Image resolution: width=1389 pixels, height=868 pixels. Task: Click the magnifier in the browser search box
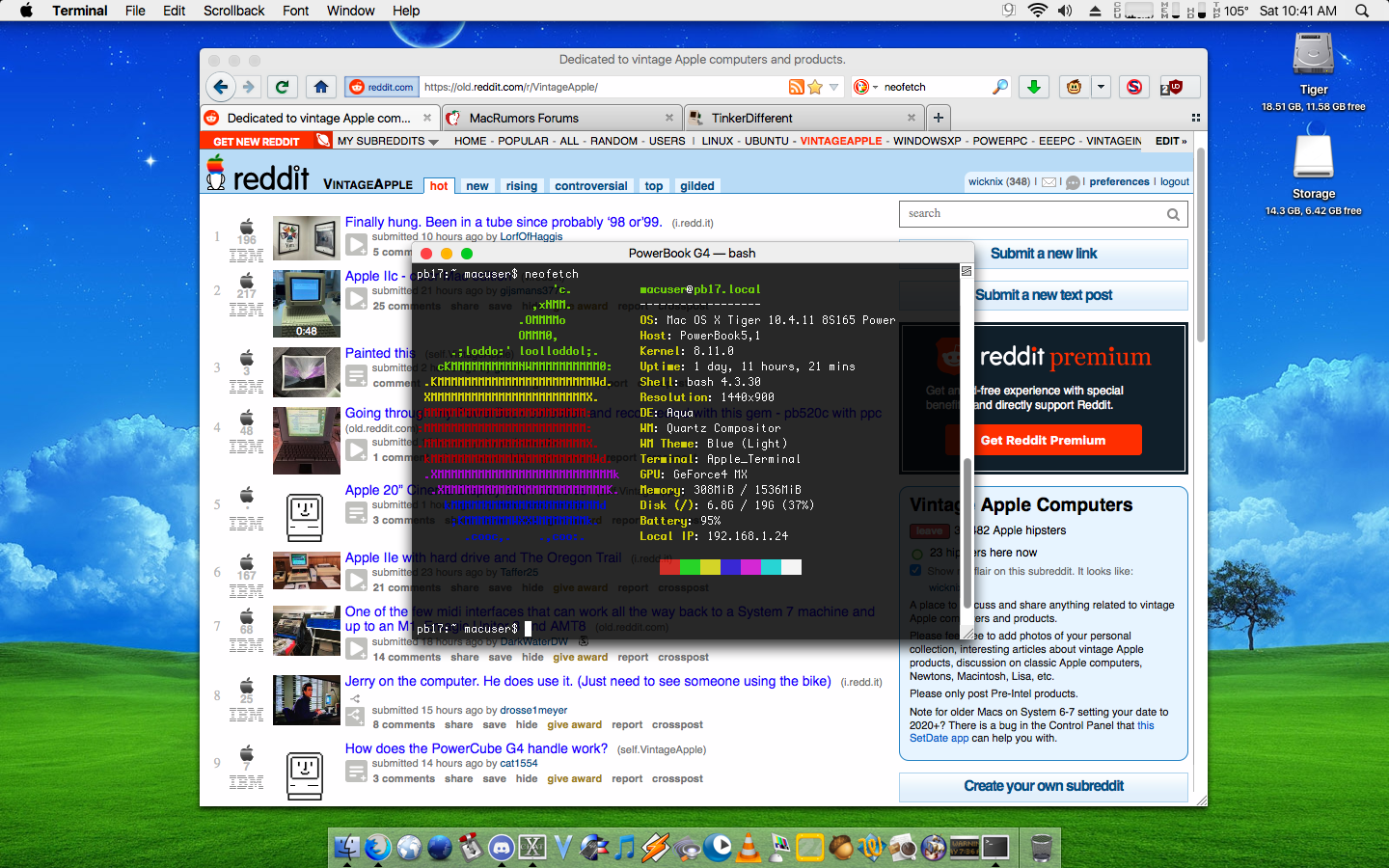pyautogui.click(x=1000, y=87)
